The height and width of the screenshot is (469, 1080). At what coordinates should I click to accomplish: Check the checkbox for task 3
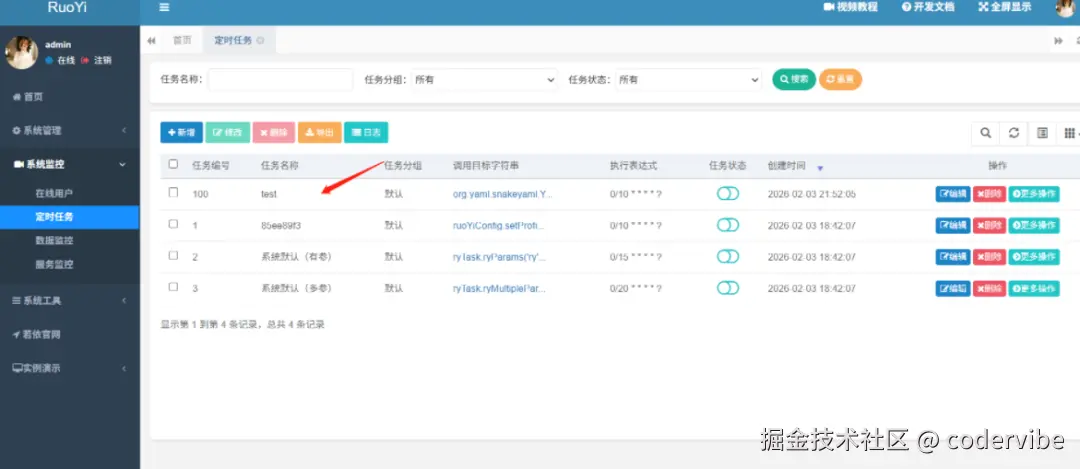(174, 287)
